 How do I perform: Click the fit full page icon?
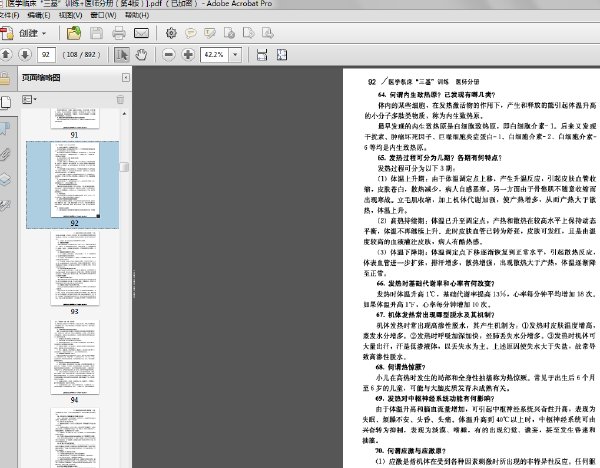tap(282, 55)
